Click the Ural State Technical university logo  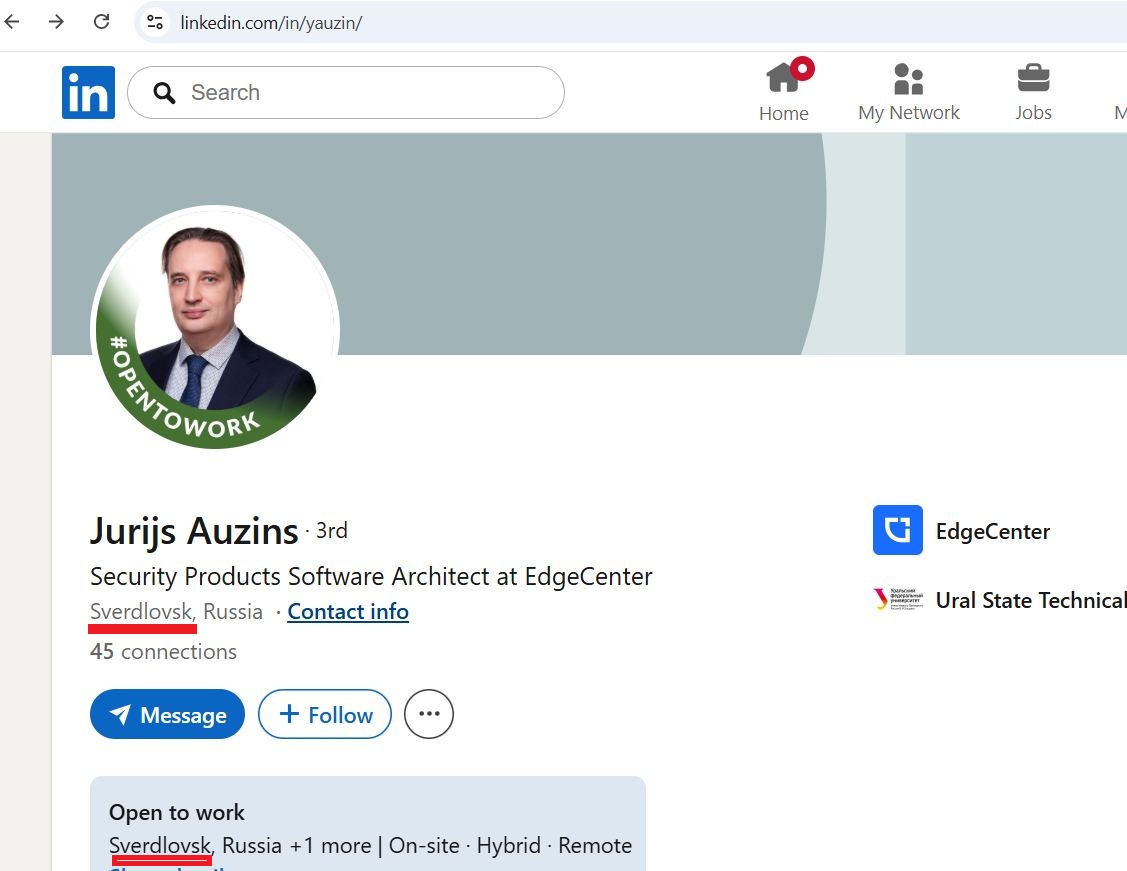[898, 599]
